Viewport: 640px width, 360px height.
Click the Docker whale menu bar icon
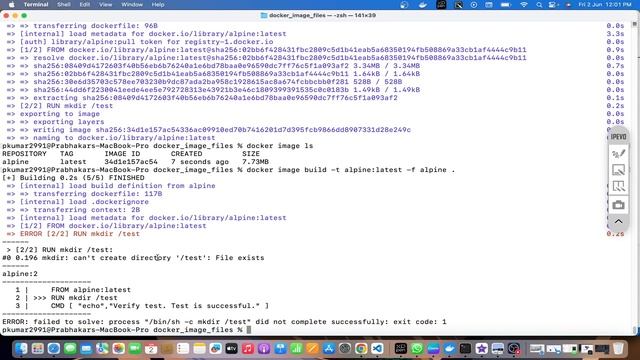tap(423, 5)
